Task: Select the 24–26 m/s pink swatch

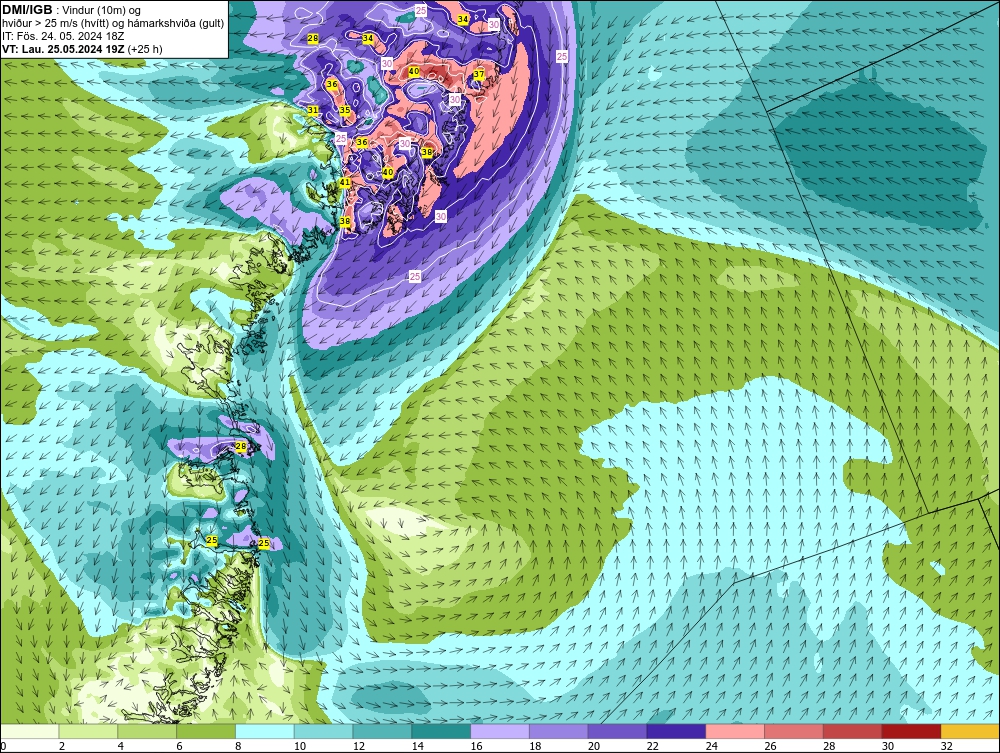Action: (735, 731)
